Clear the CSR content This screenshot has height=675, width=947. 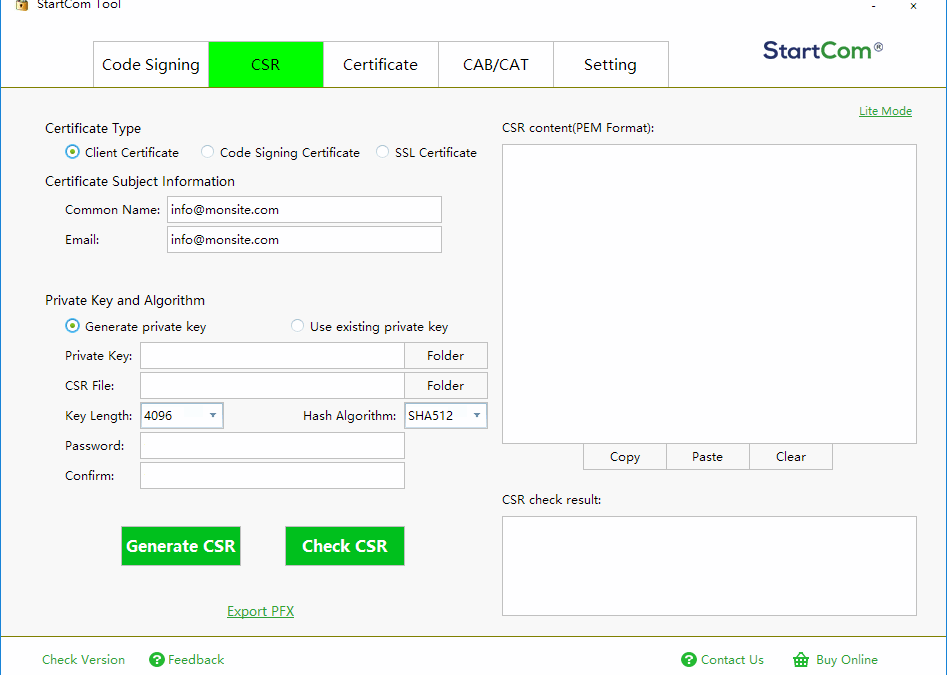click(791, 457)
